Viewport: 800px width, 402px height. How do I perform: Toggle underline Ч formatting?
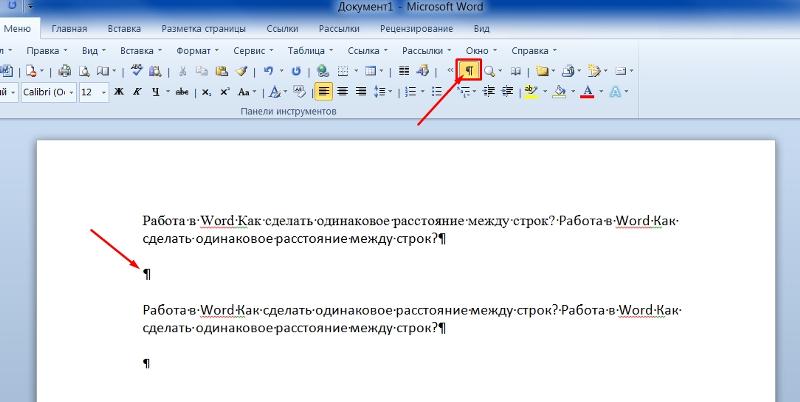tap(156, 92)
